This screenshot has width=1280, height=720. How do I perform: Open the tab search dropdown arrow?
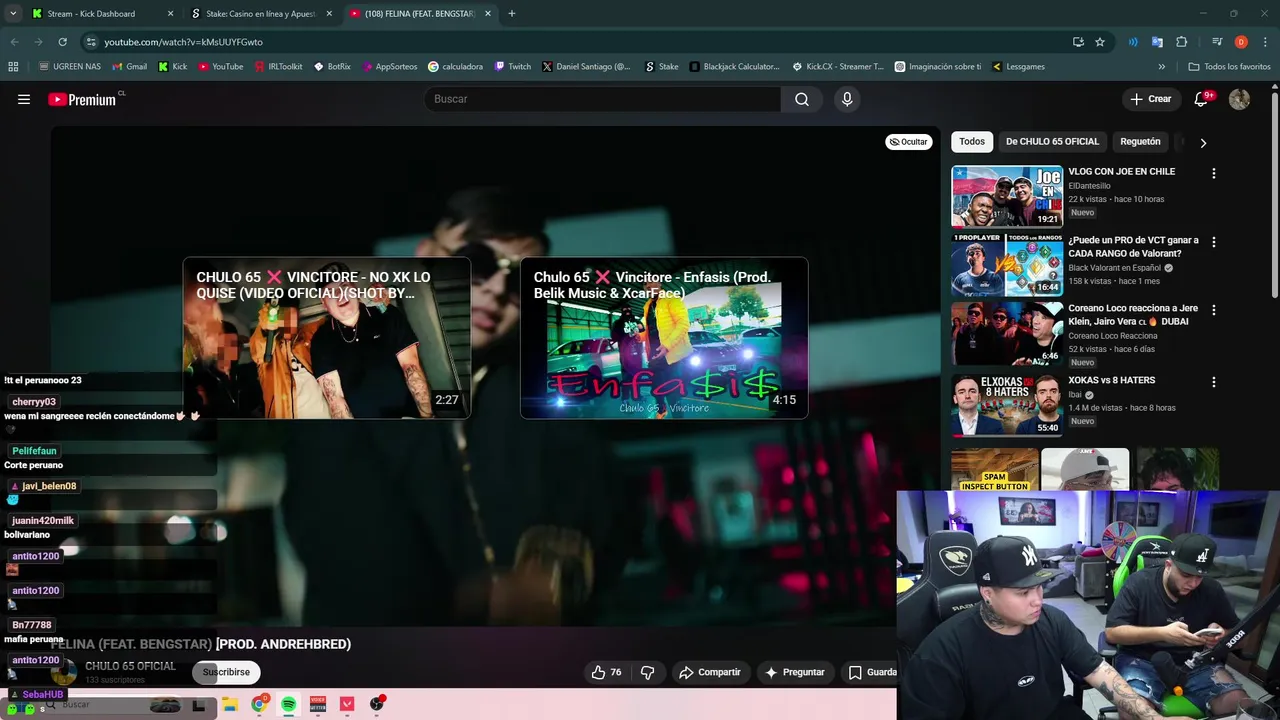[13, 14]
